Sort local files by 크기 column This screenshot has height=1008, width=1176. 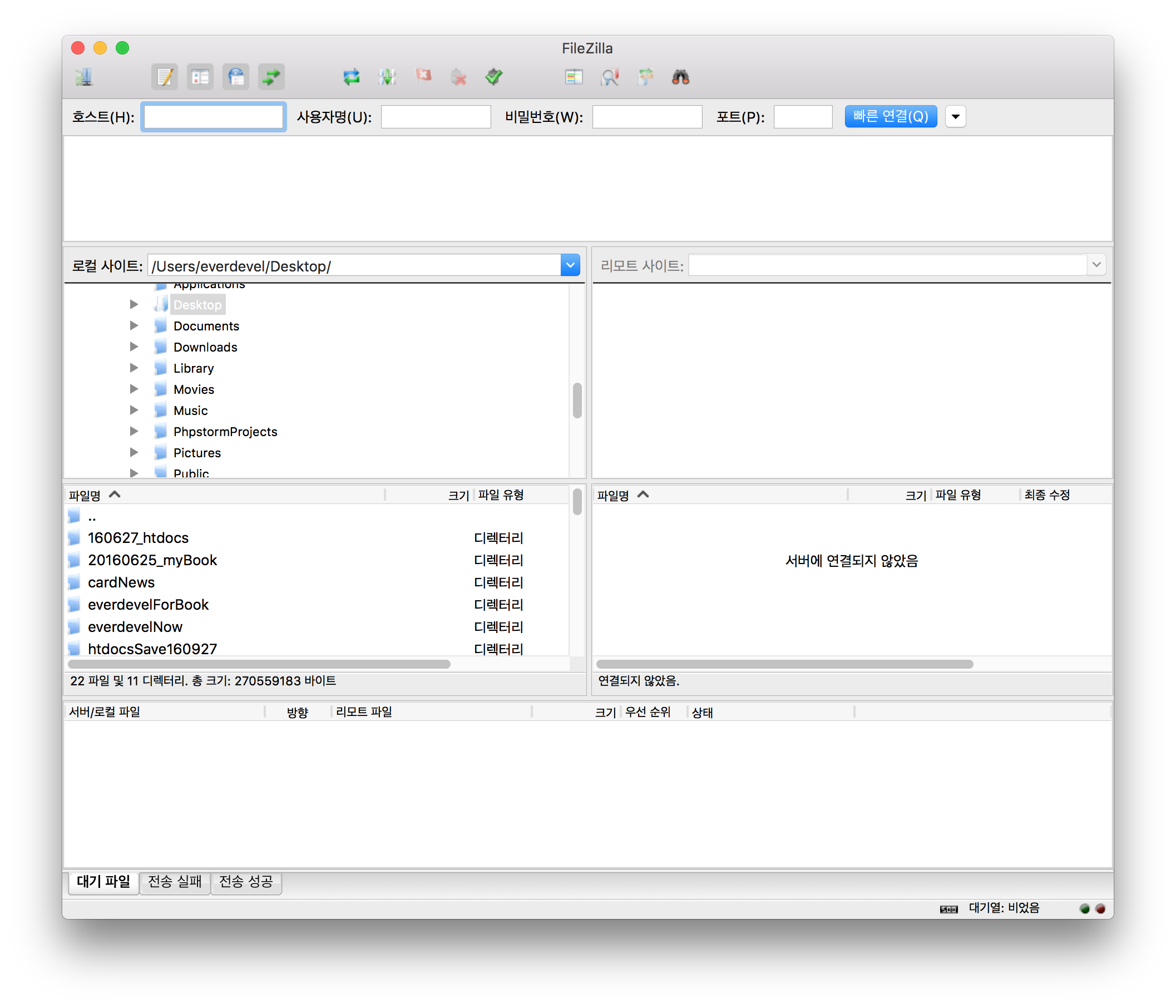coord(429,496)
